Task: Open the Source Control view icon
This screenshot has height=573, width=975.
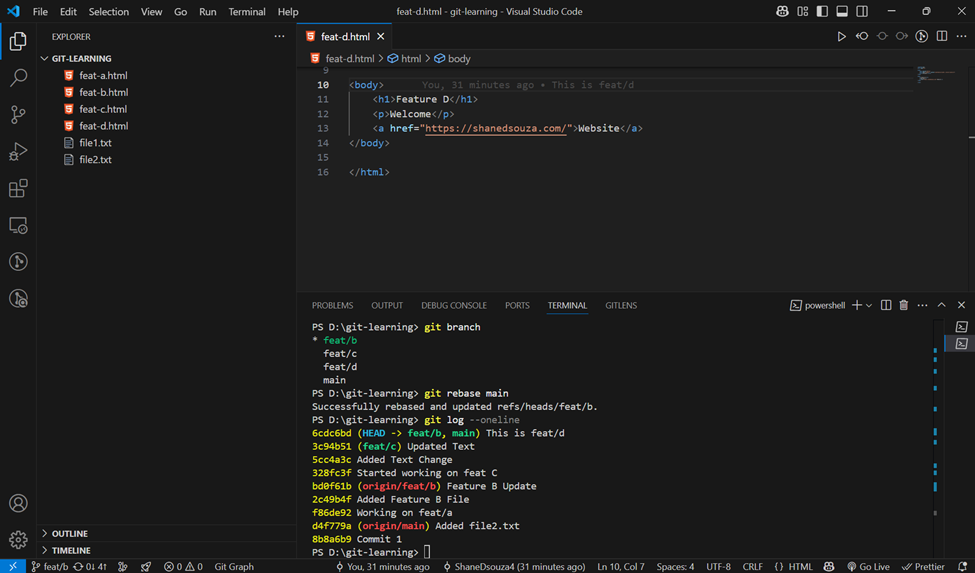Action: (x=18, y=114)
